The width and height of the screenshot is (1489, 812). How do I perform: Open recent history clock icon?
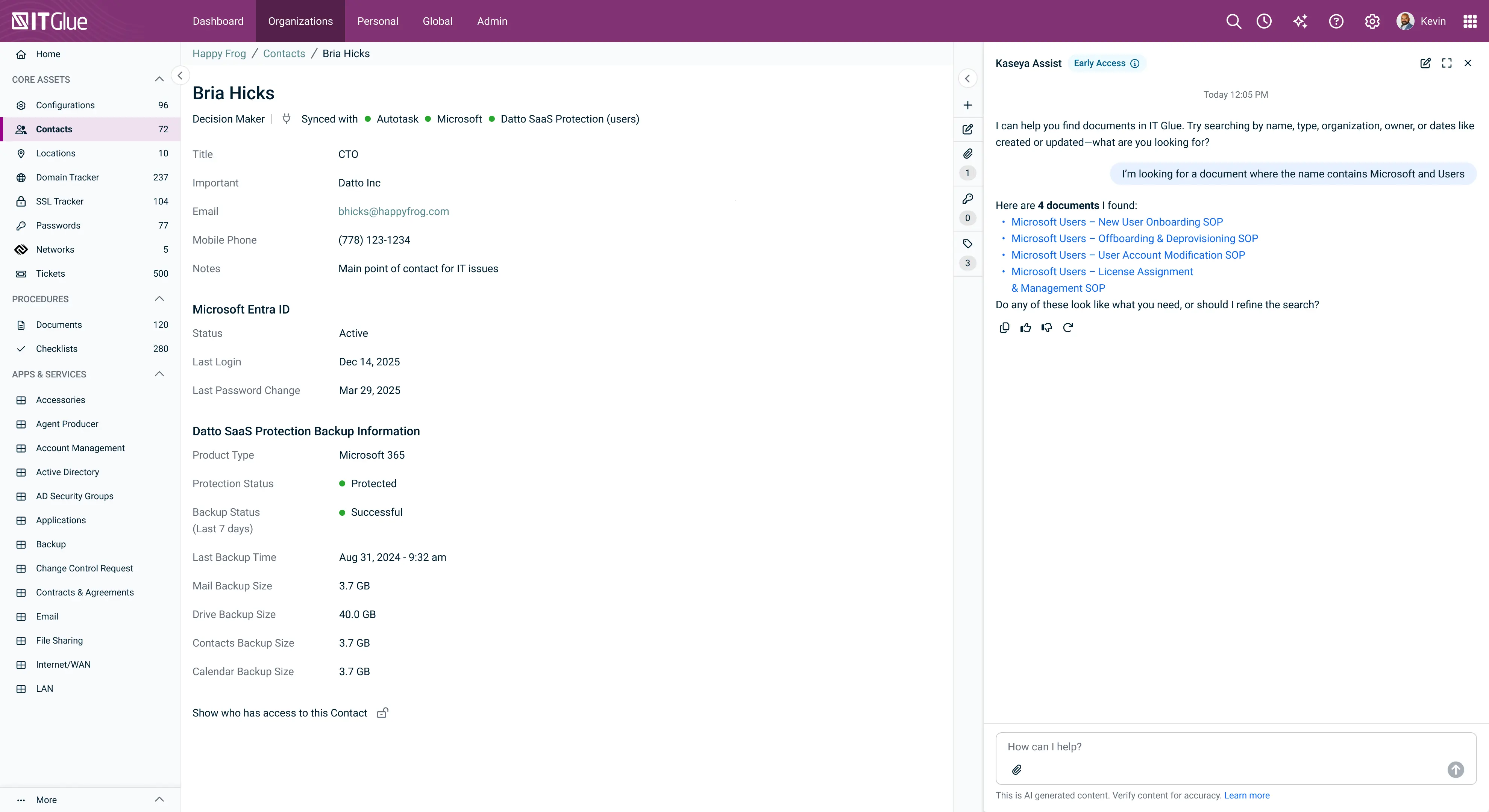coord(1264,21)
